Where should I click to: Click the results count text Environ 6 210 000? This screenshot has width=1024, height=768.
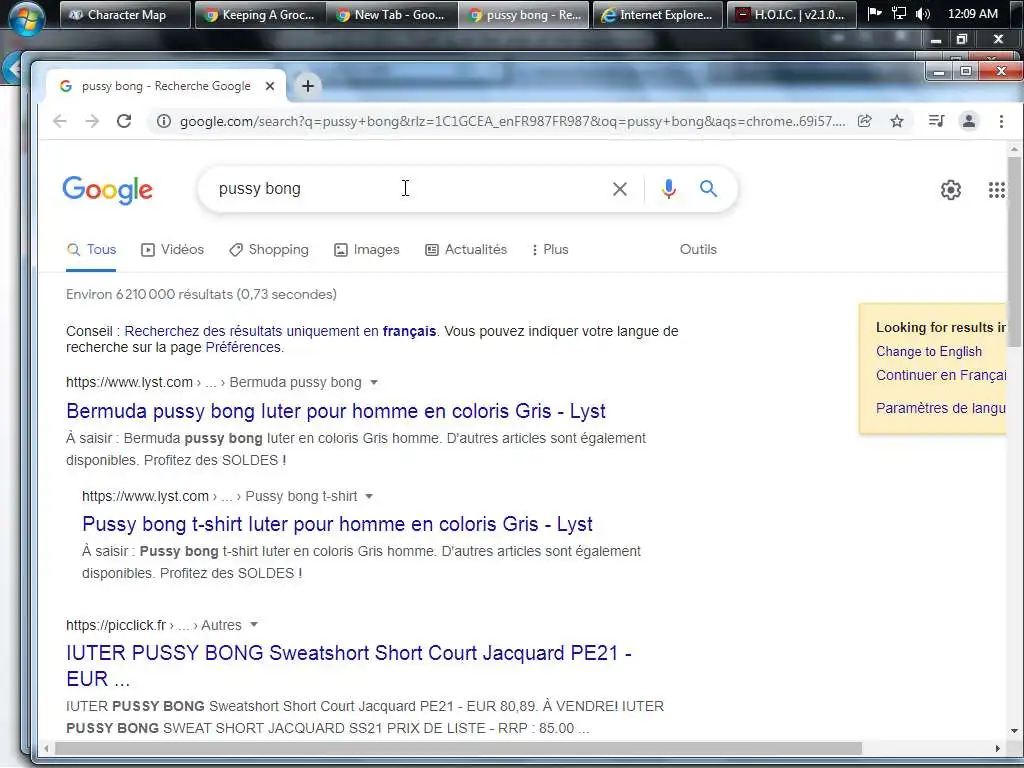201,295
